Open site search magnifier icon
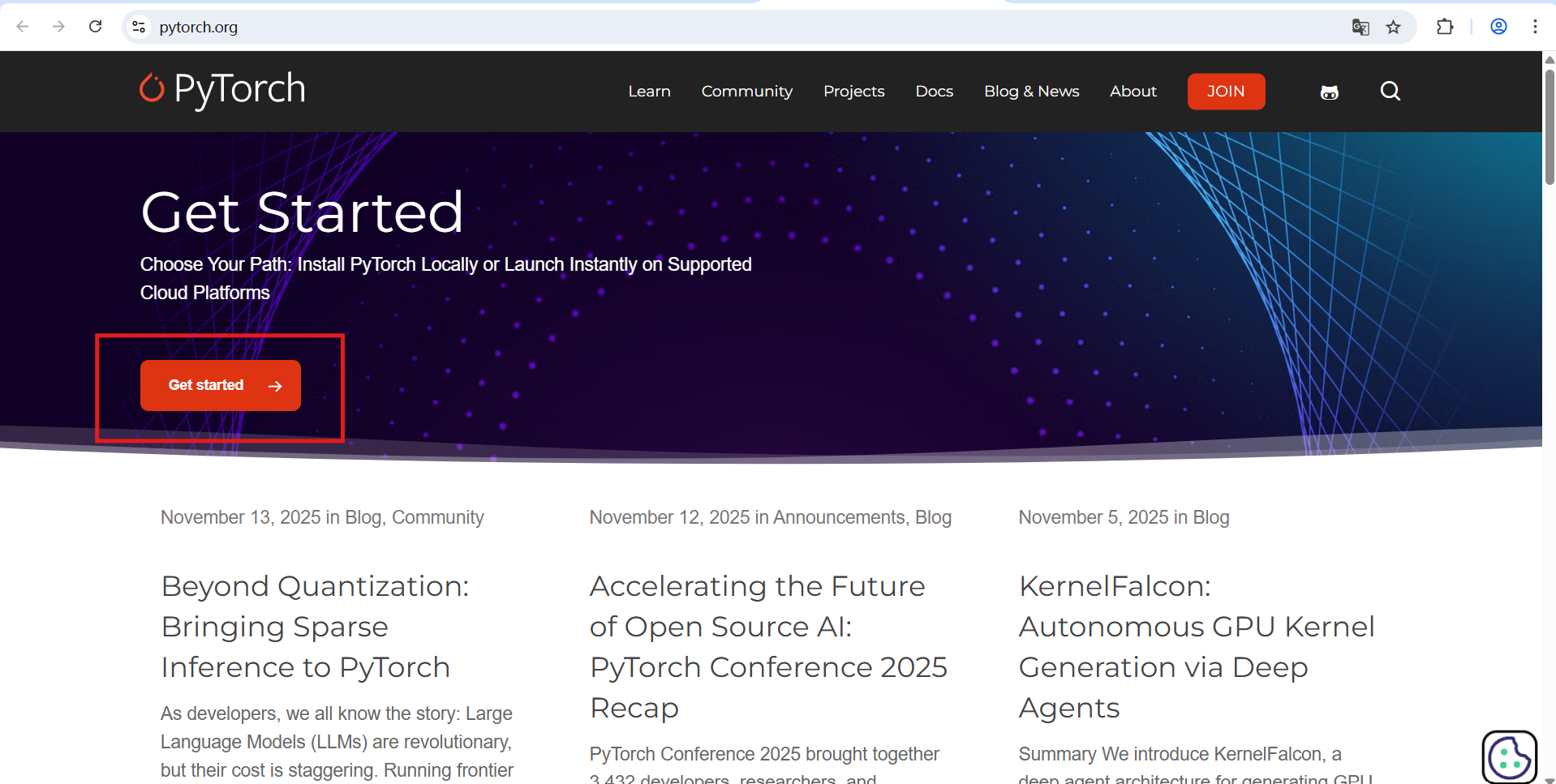Screen dimensions: 1556x784 coord(1391,91)
